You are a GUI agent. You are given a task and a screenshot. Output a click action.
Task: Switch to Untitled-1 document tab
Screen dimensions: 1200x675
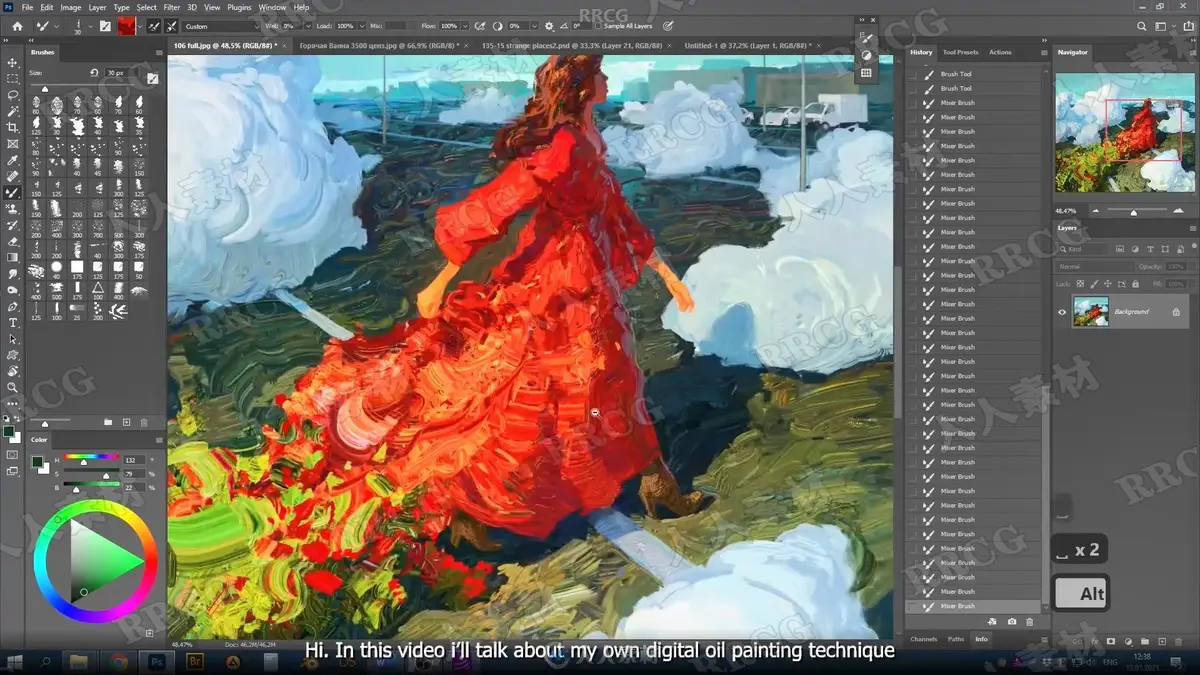coord(747,45)
